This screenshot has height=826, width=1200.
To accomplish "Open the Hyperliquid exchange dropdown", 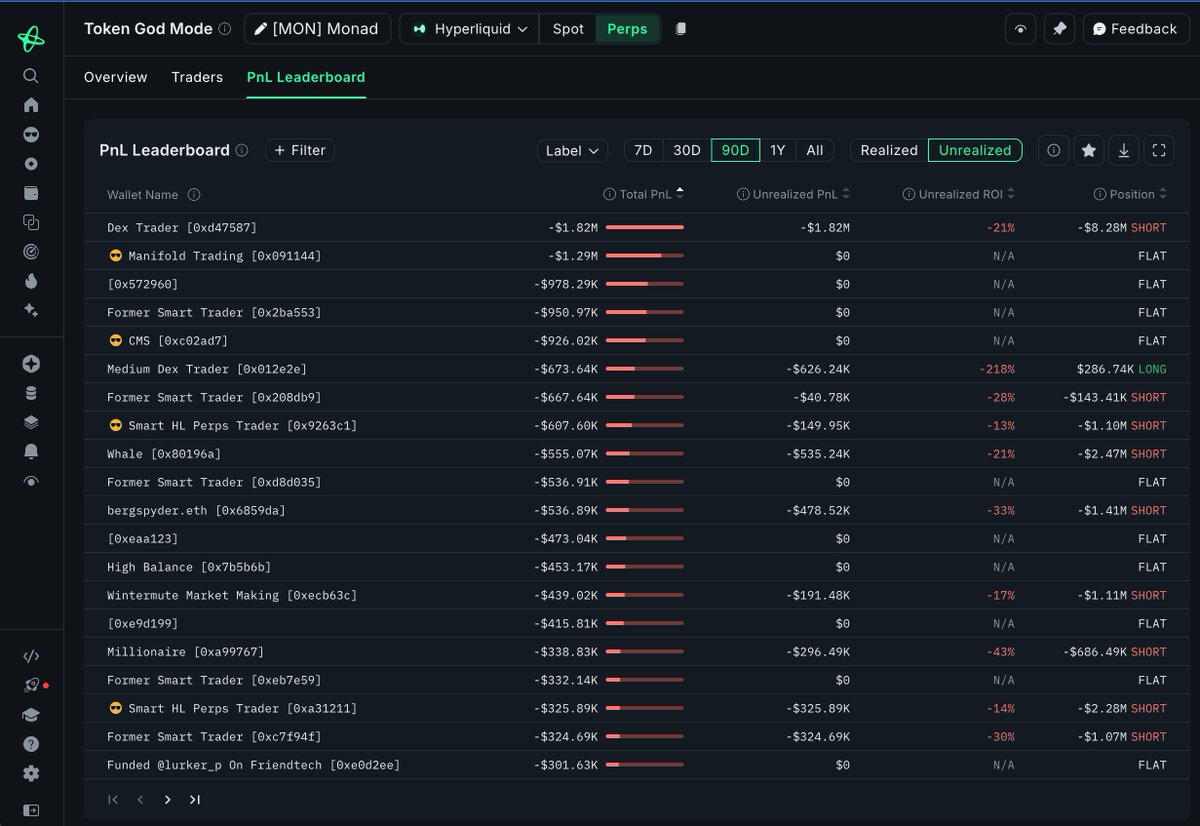I will point(470,29).
